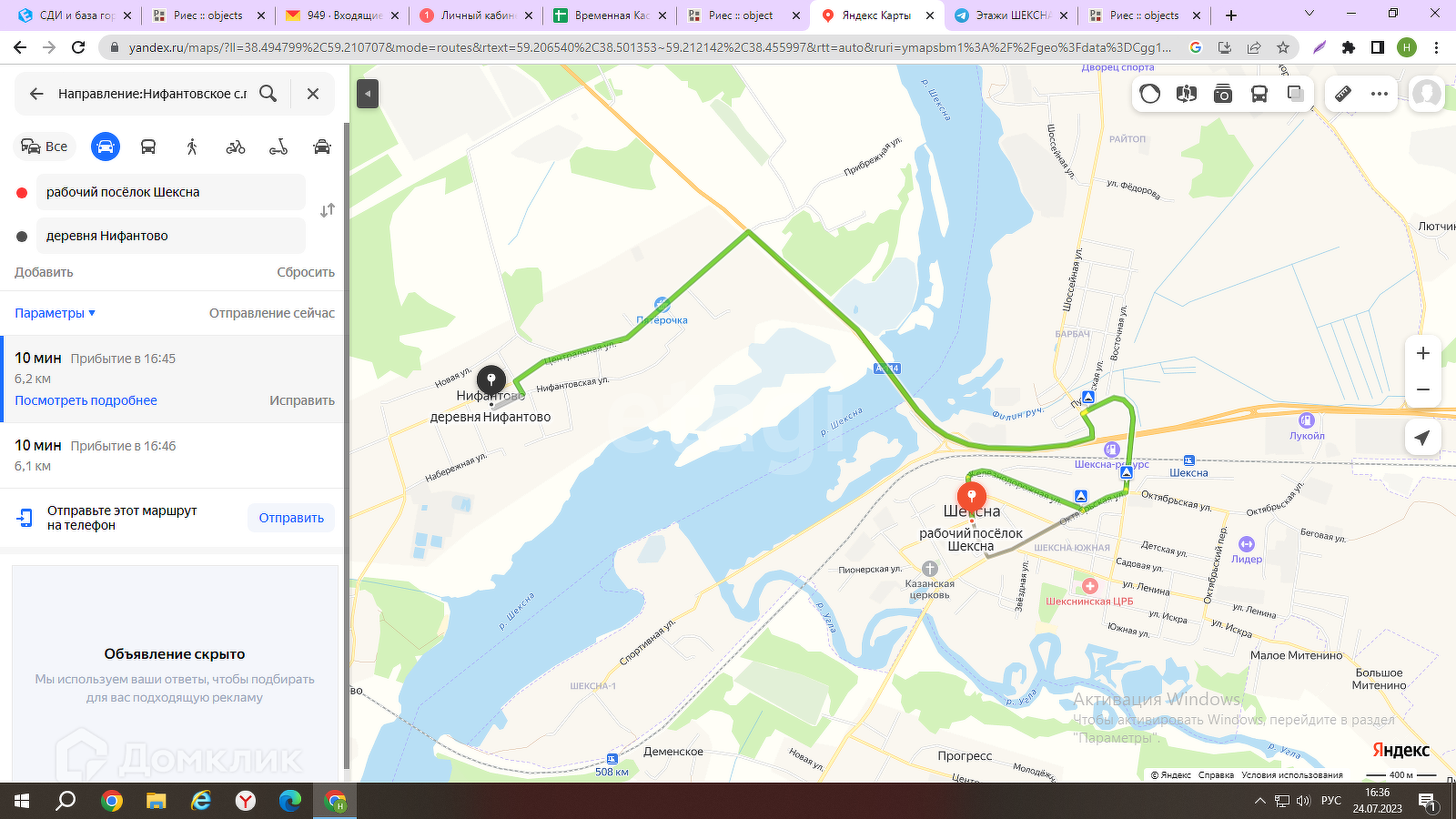Choose the walking route mode
This screenshot has width=1456, height=819.
(x=192, y=147)
